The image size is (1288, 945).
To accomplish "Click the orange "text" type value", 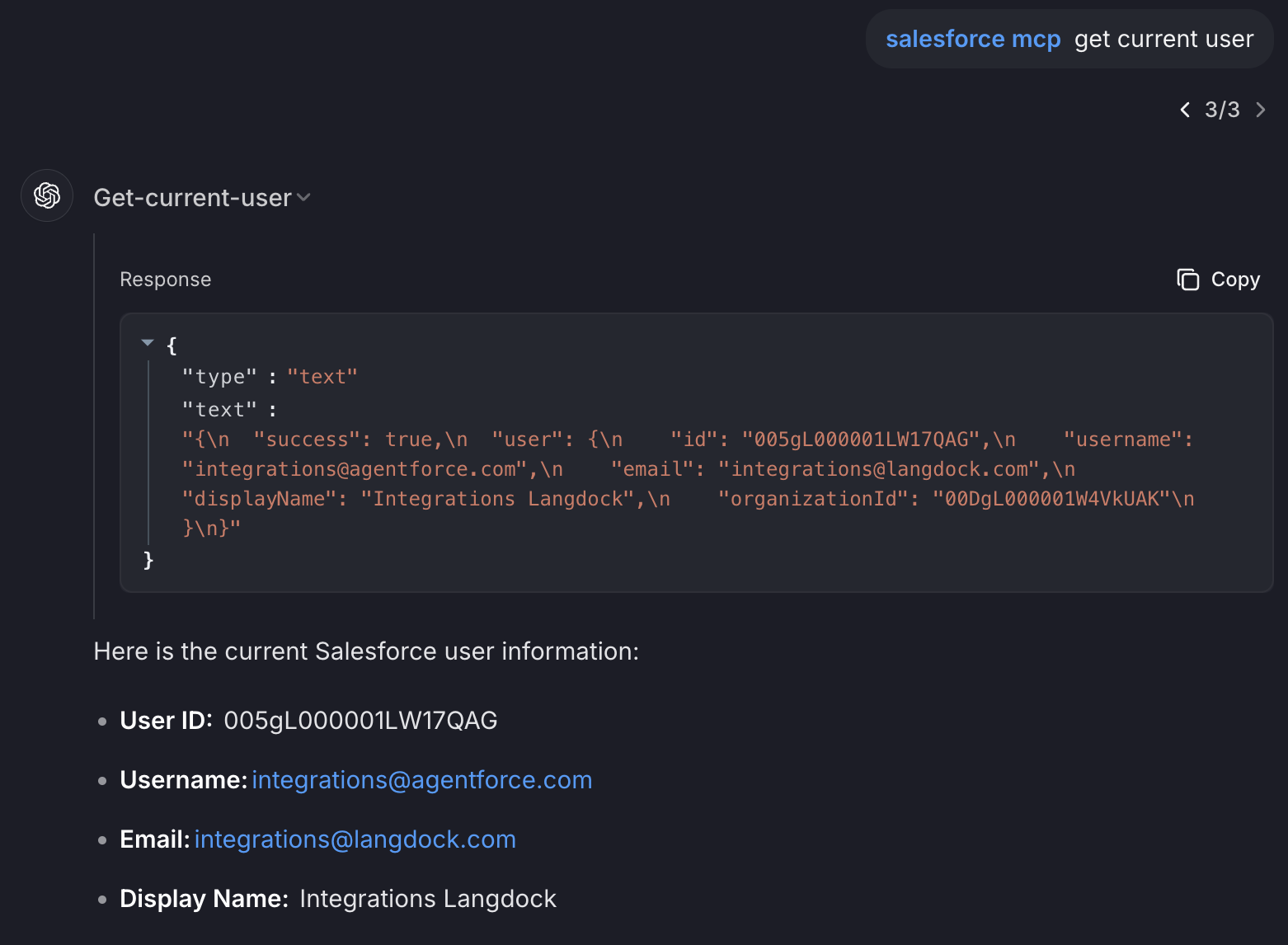I will pos(322,377).
